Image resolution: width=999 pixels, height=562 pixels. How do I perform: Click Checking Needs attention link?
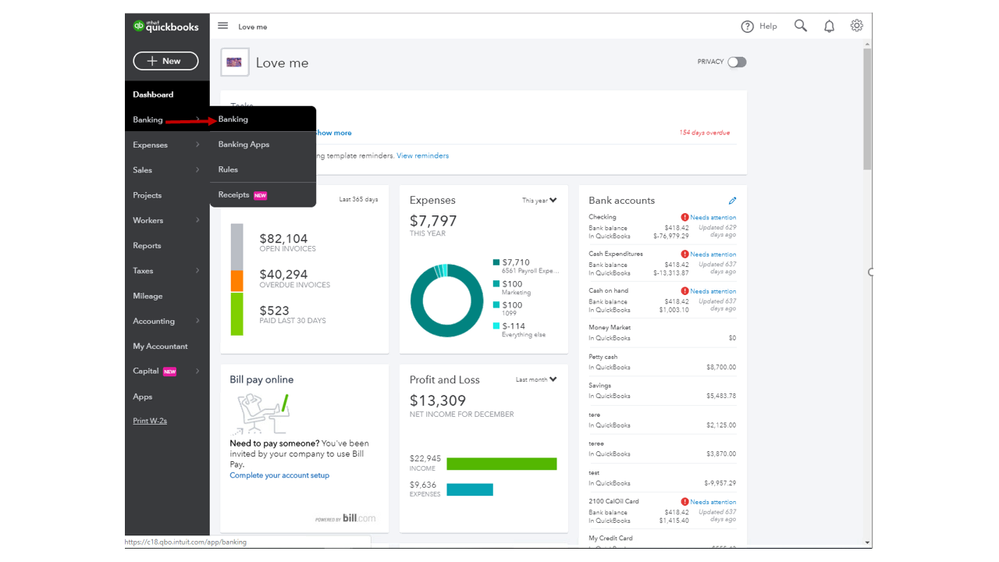pos(713,217)
